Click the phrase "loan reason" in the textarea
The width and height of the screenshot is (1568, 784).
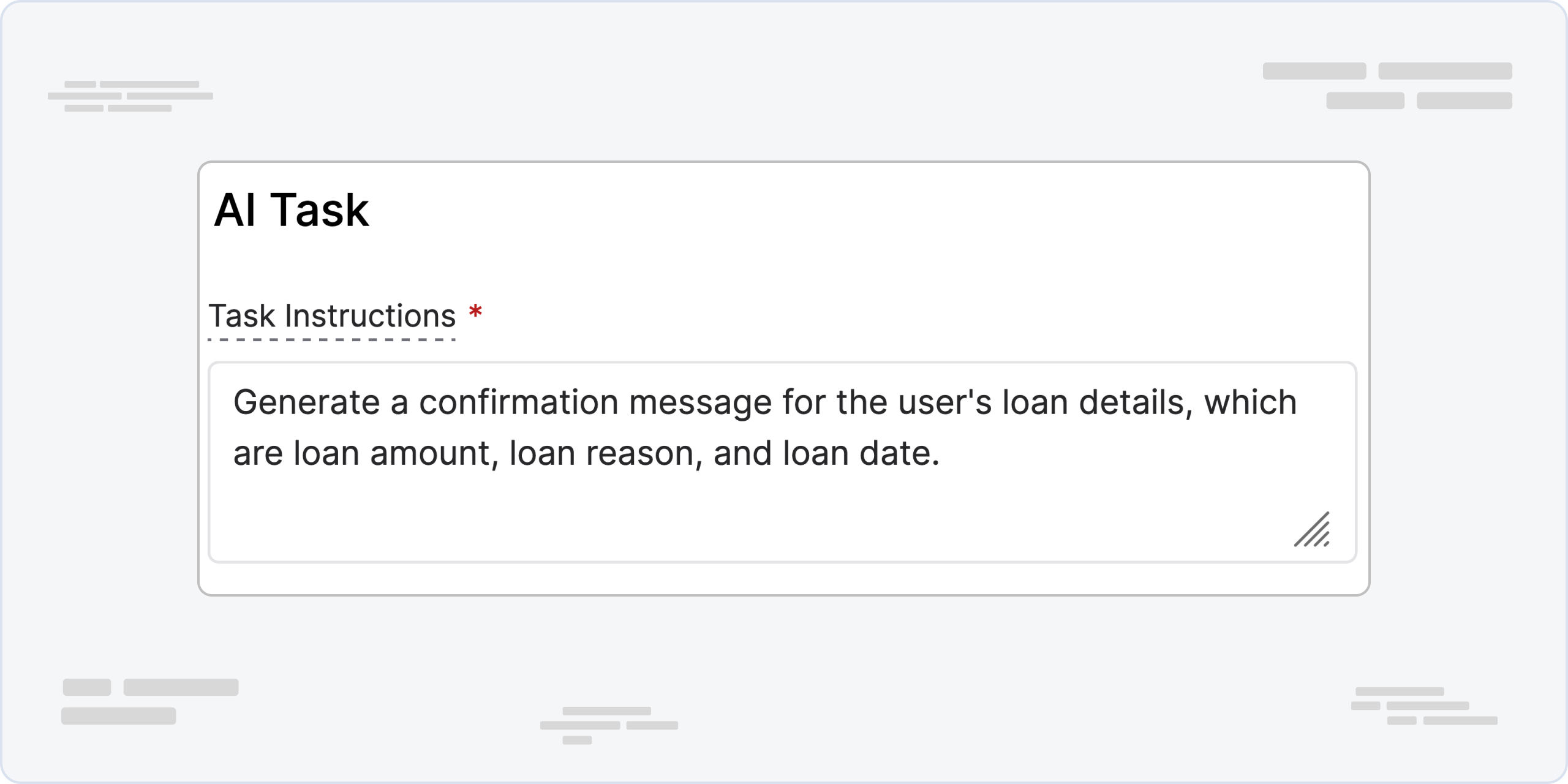pyautogui.click(x=601, y=454)
